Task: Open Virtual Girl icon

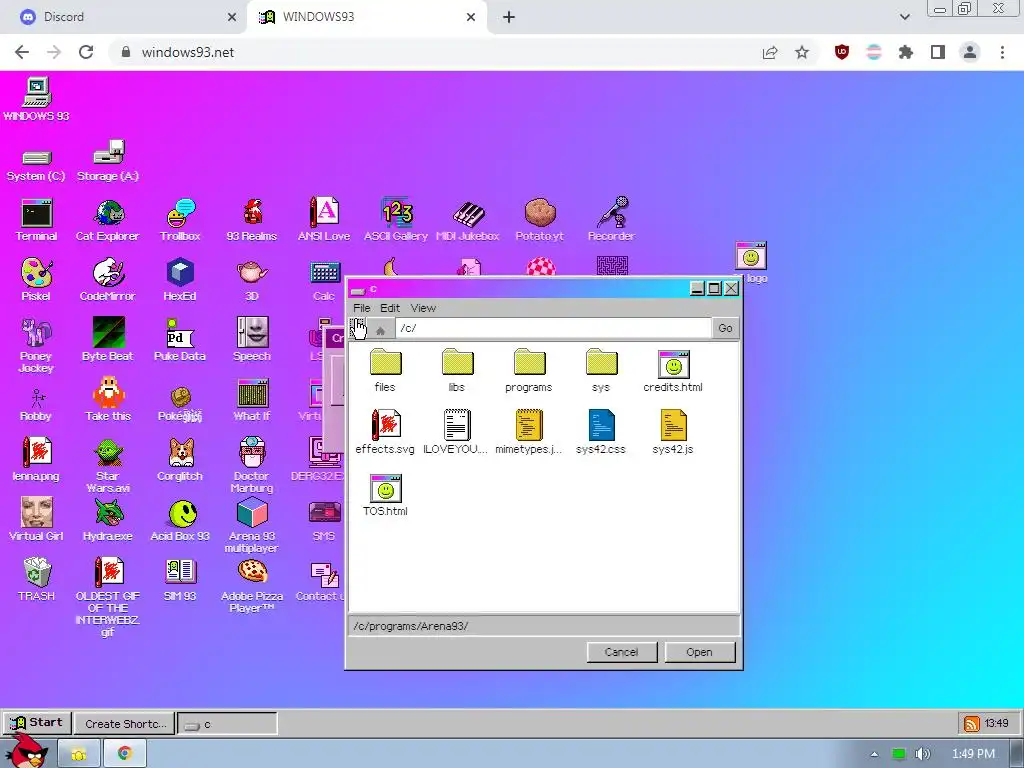Action: click(x=37, y=520)
